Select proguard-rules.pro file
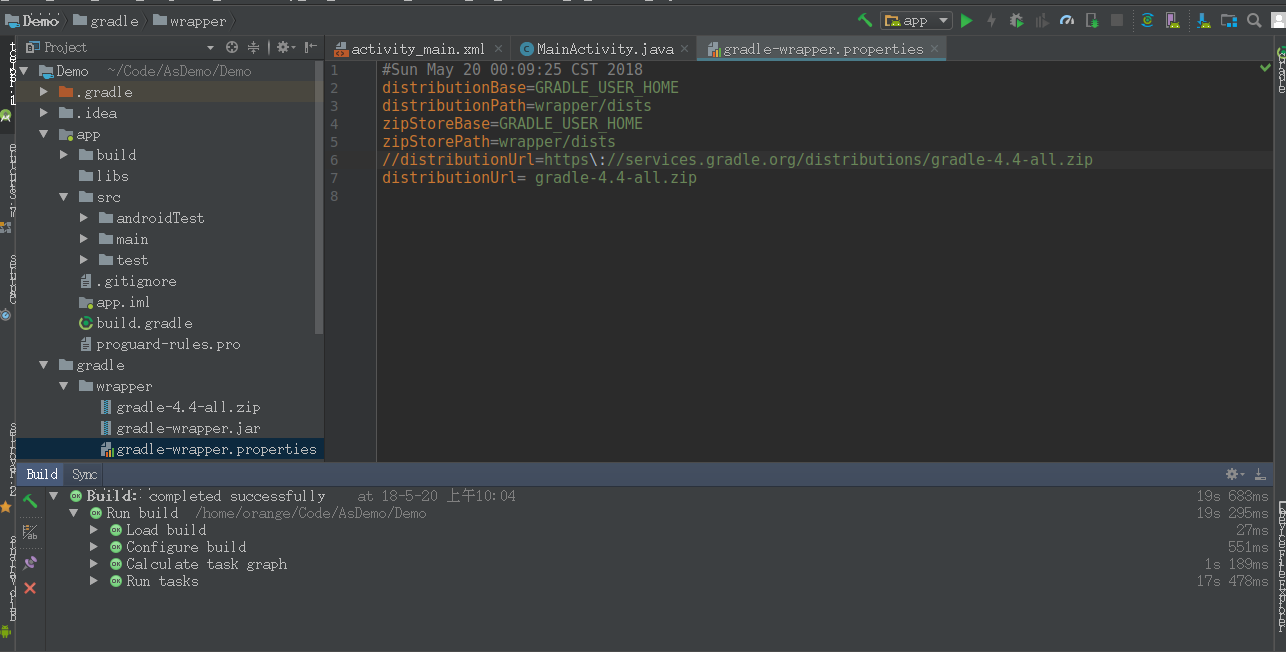The height and width of the screenshot is (652, 1286). point(159,344)
